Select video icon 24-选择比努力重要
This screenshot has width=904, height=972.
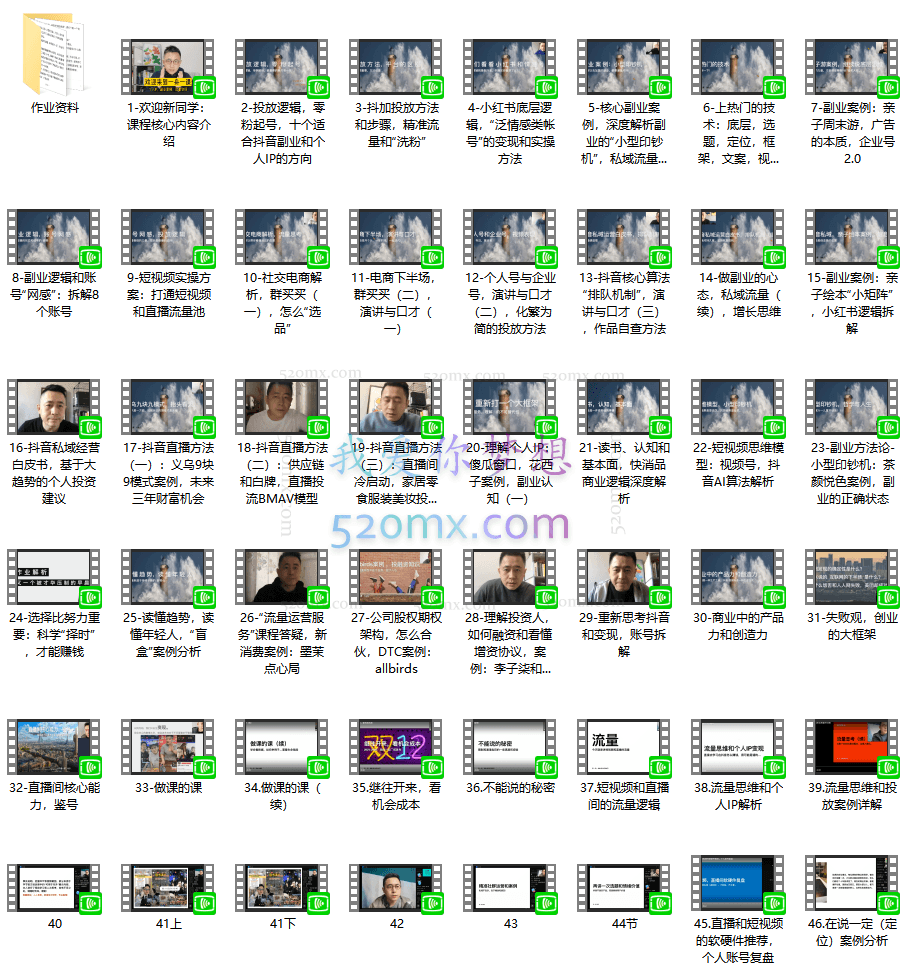(x=54, y=577)
